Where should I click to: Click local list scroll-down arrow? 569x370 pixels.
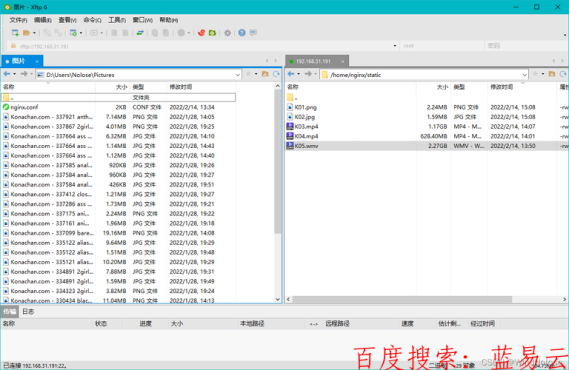(x=278, y=299)
